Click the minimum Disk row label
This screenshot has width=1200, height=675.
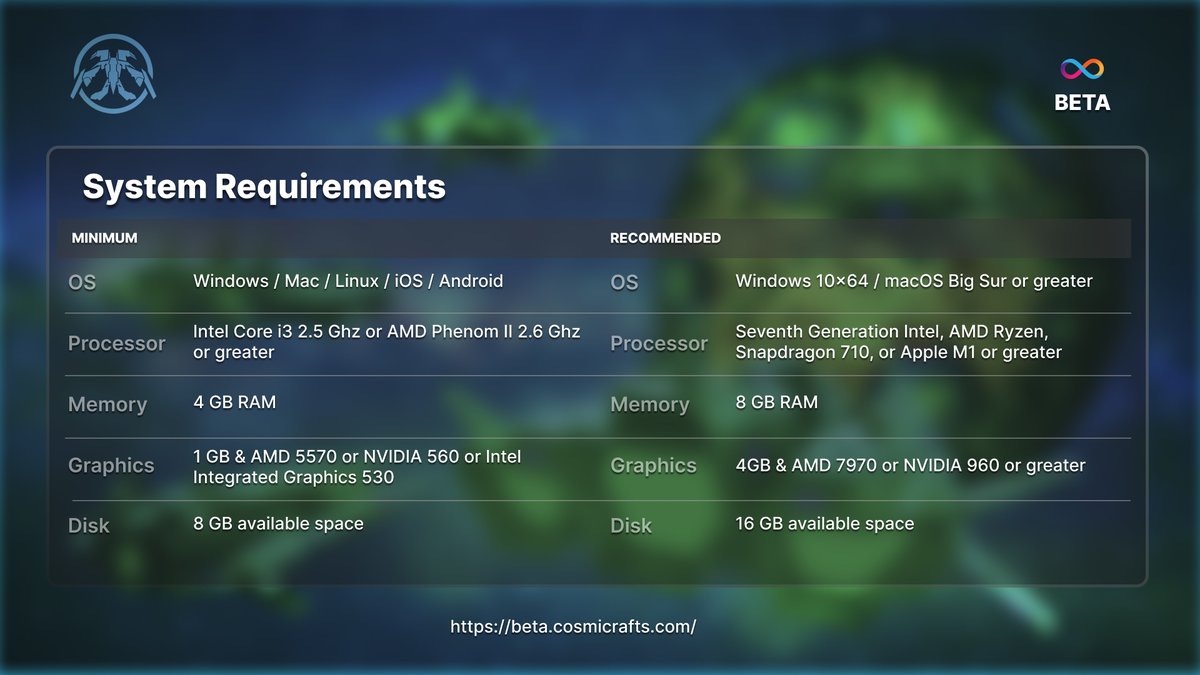pyautogui.click(x=88, y=526)
